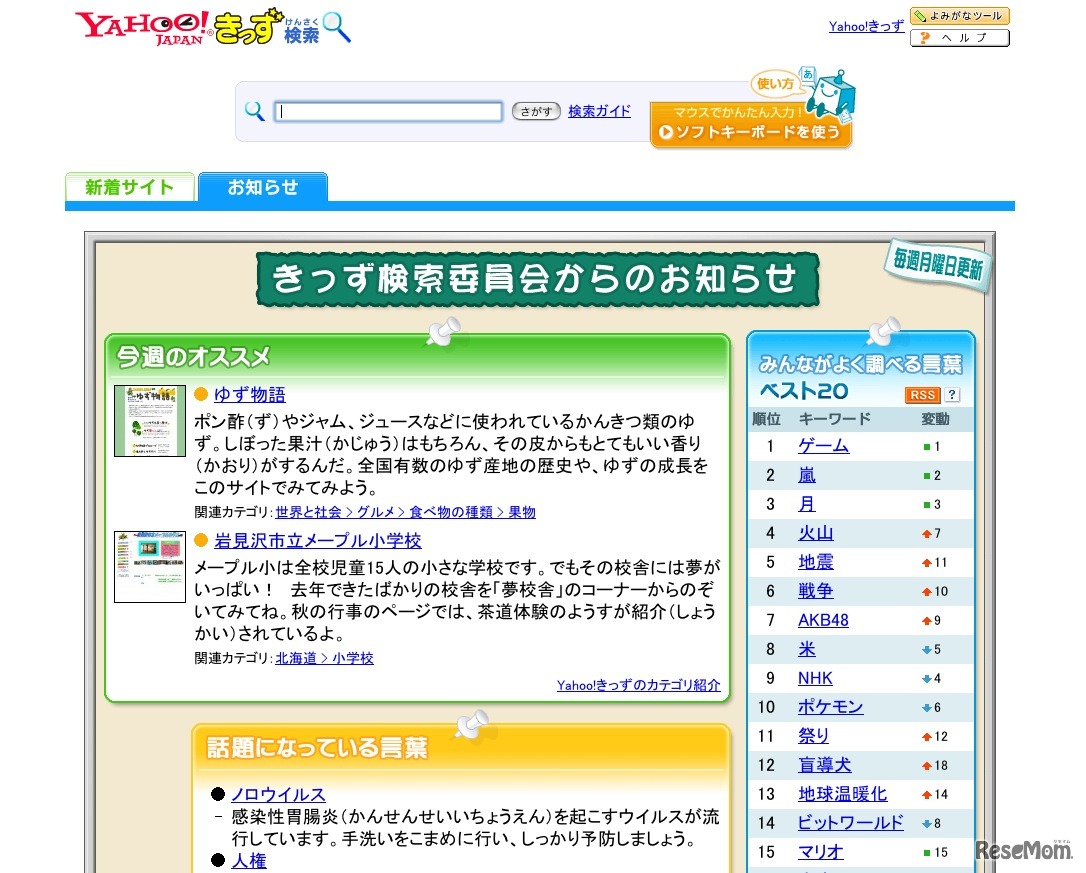This screenshot has height=873, width=1086.
Task: Open ranking keyword 火山
Action: pyautogui.click(x=816, y=534)
